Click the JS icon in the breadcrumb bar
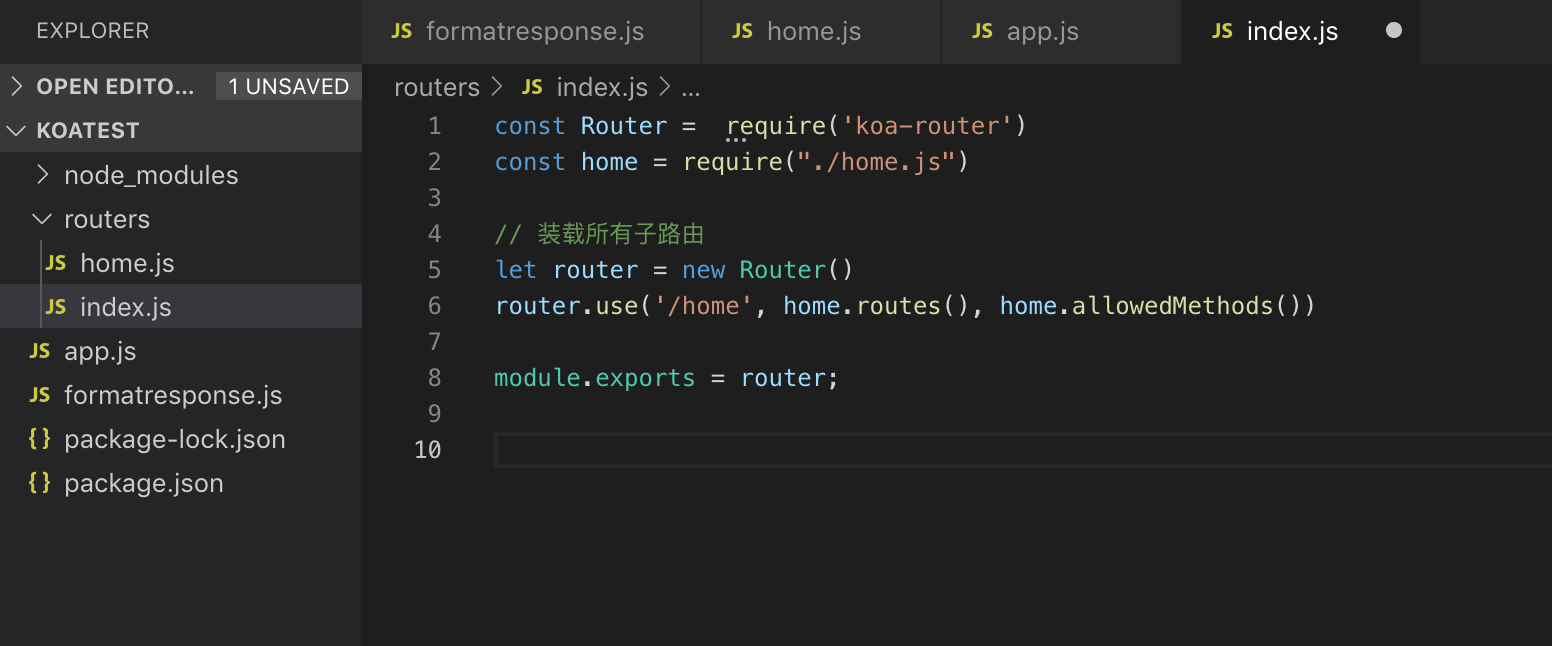Viewport: 1552px width, 646px height. click(x=532, y=87)
